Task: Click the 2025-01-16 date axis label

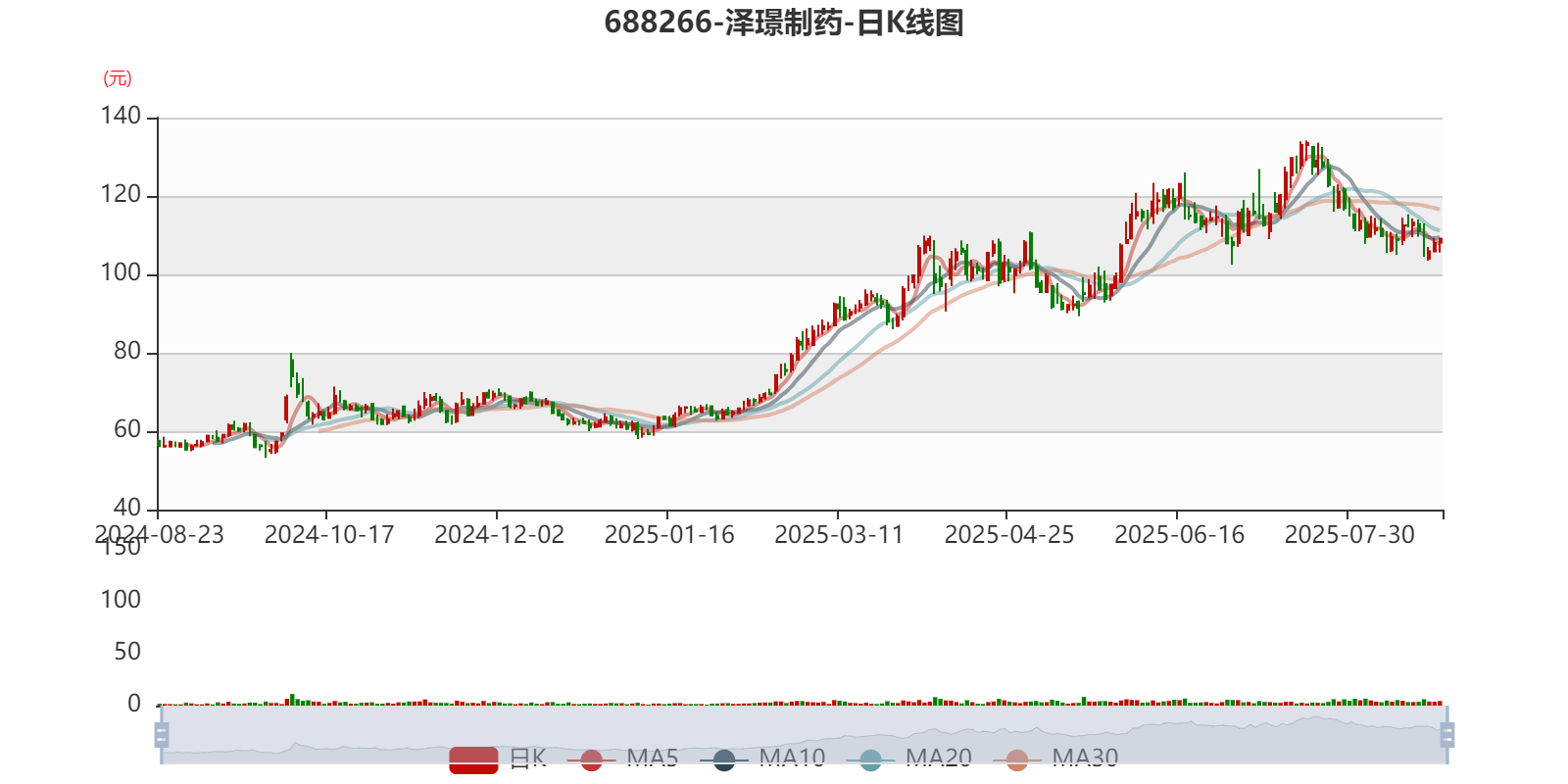Action: point(669,535)
